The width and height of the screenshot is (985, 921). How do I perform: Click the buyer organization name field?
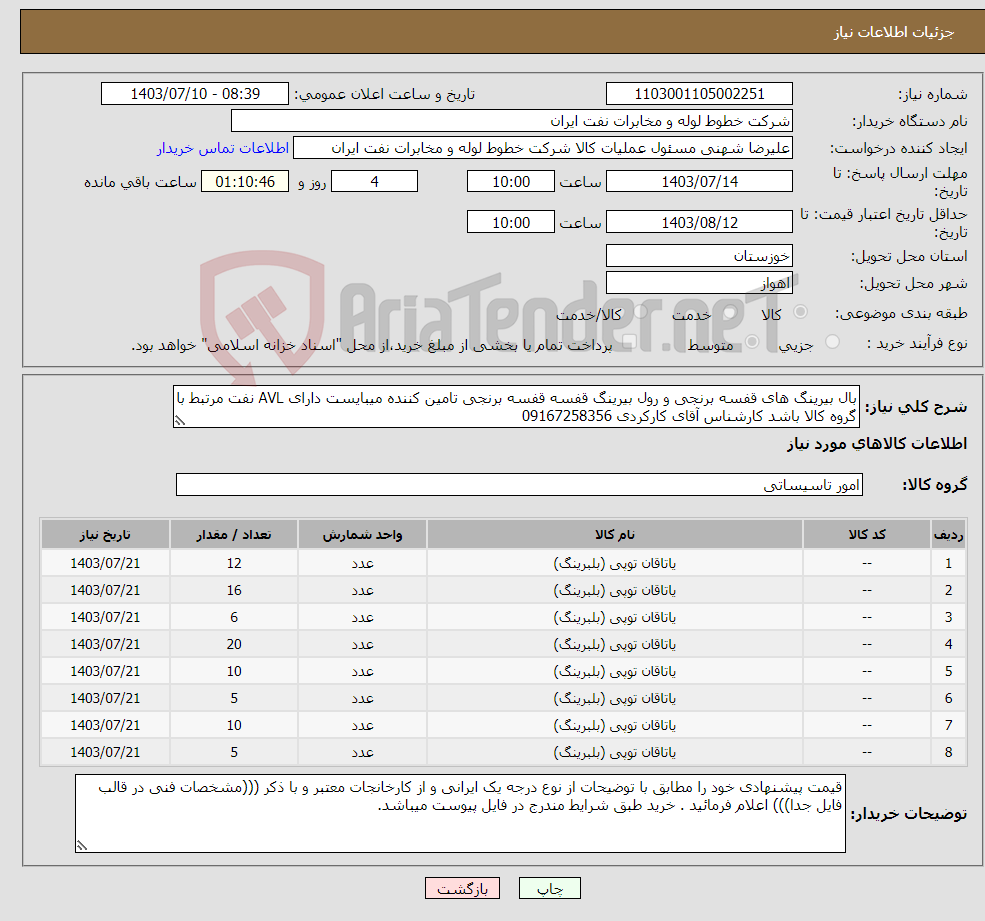click(511, 121)
